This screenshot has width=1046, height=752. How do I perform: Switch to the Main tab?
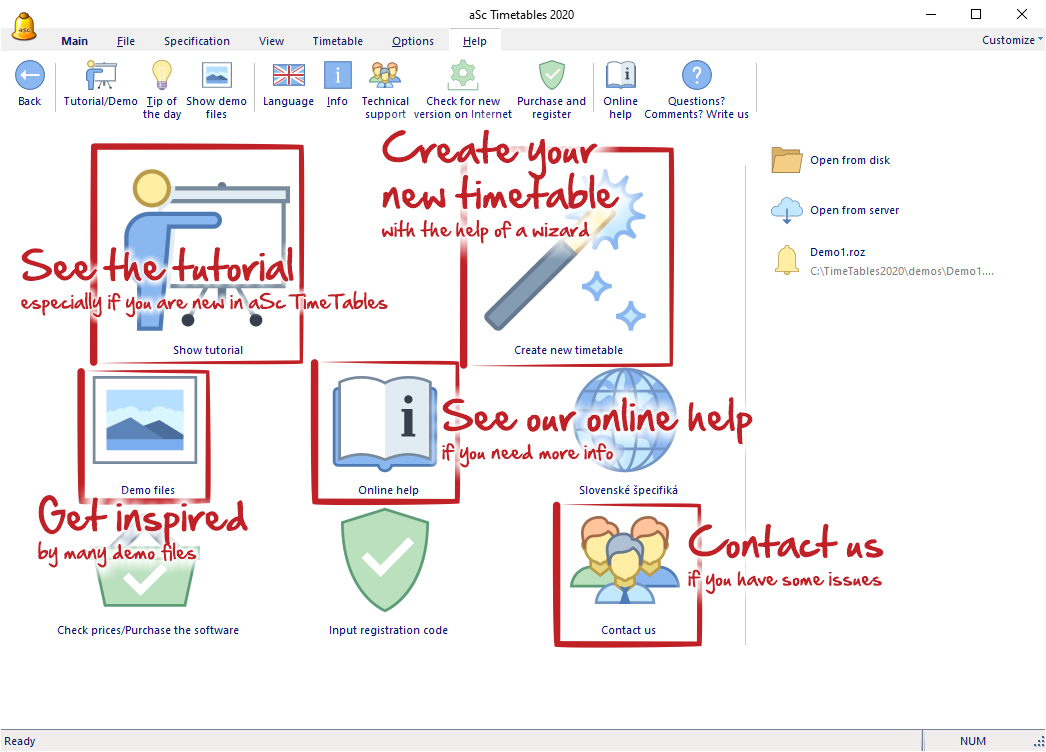point(75,41)
